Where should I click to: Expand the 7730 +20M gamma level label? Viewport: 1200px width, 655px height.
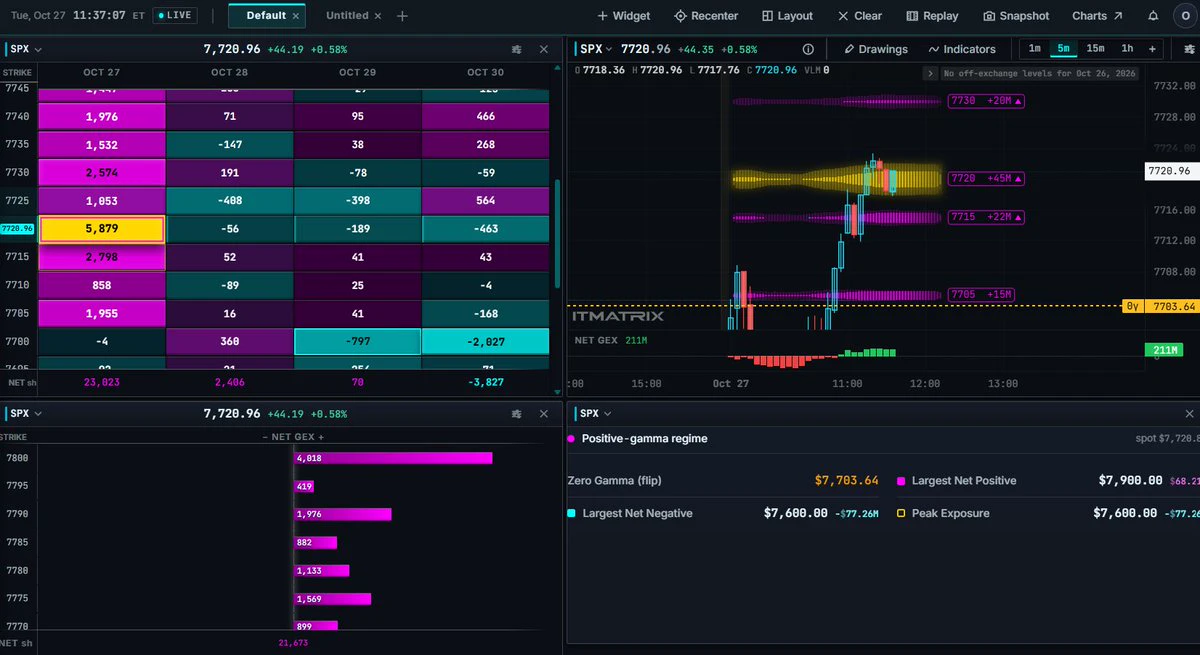(x=987, y=102)
